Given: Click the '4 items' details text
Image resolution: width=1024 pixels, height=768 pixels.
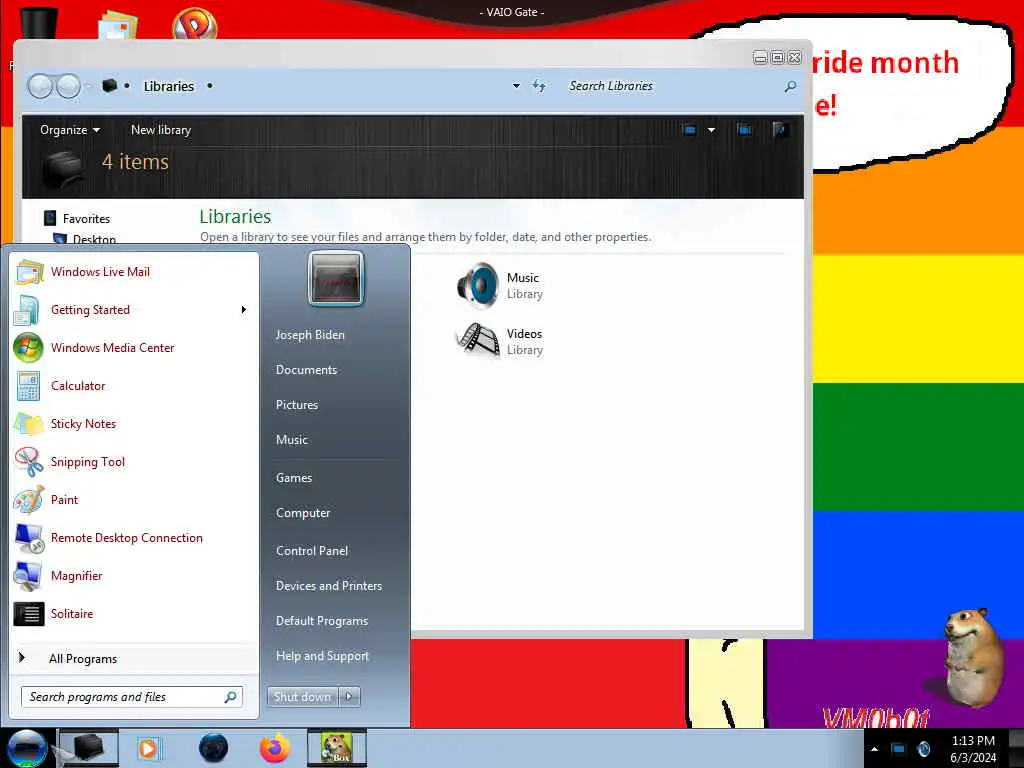Looking at the screenshot, I should coord(135,161).
